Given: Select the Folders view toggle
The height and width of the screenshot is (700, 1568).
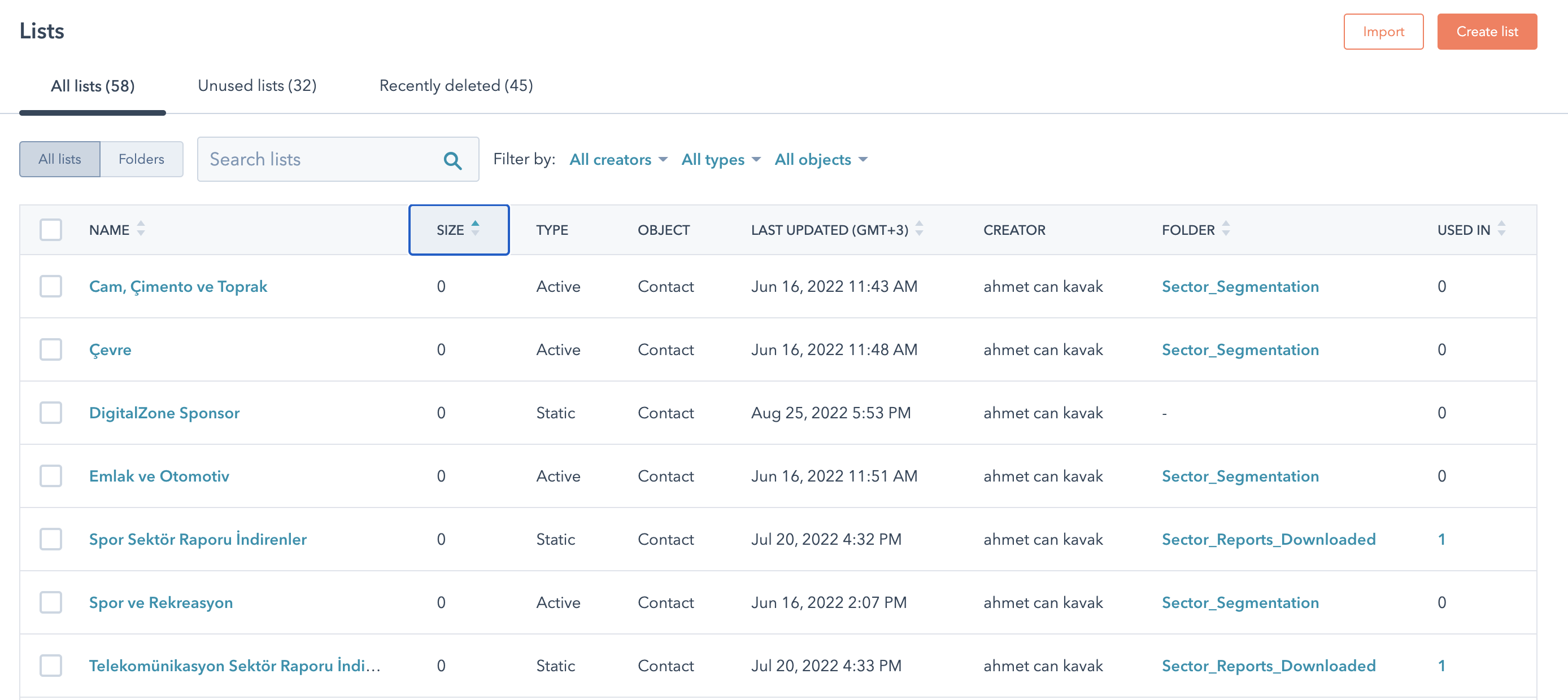Looking at the screenshot, I should point(141,159).
